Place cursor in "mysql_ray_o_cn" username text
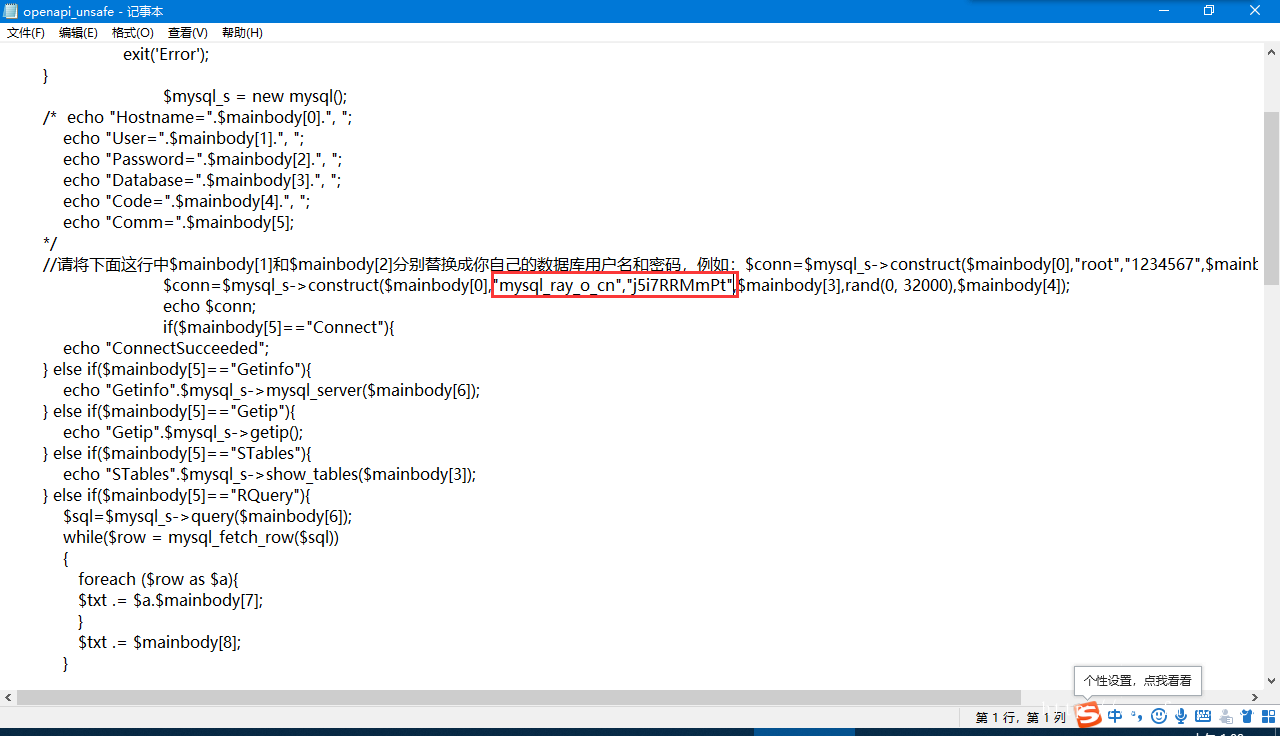The height and width of the screenshot is (736, 1280). tap(557, 286)
